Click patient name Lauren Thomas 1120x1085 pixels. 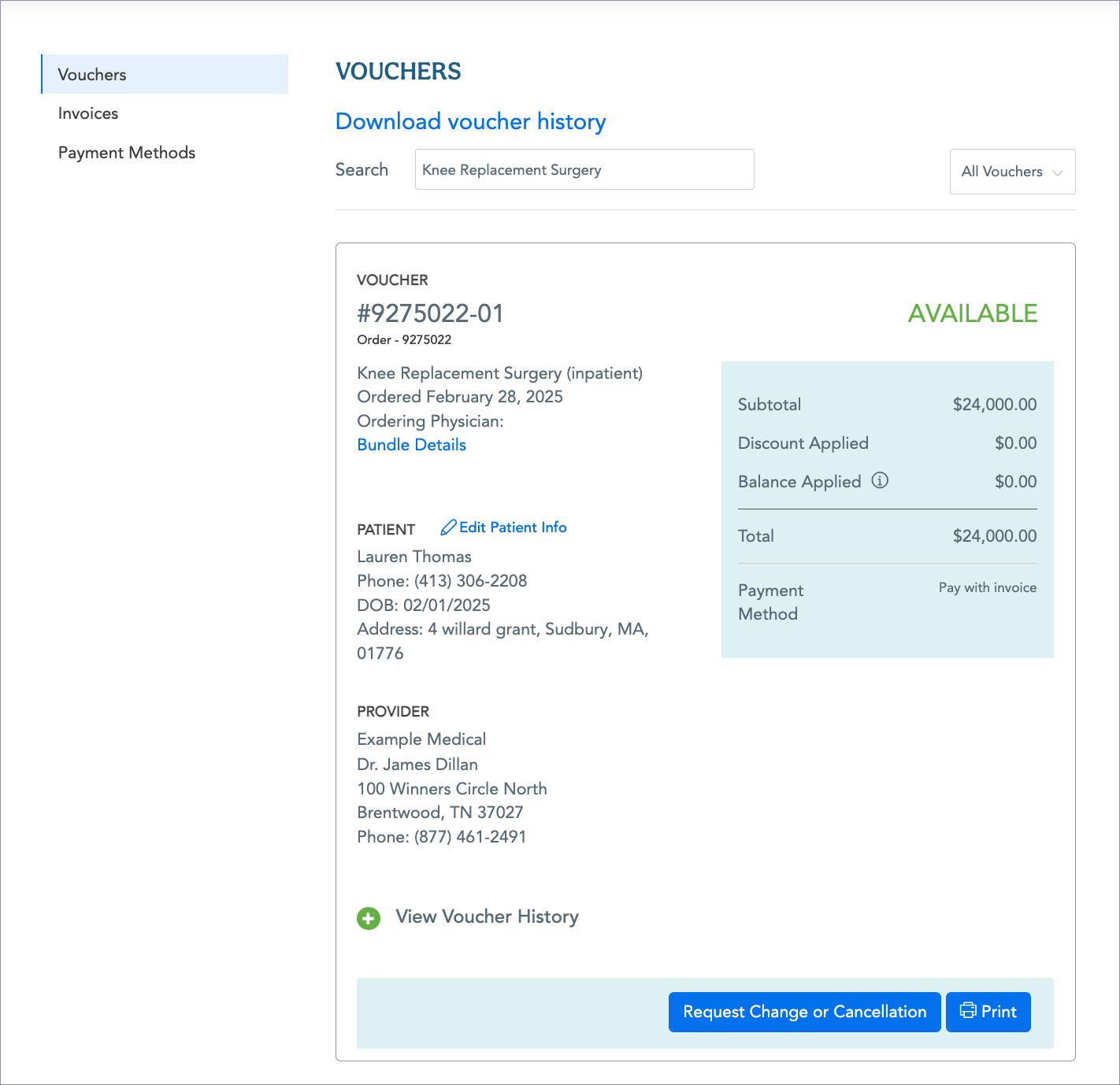click(414, 557)
